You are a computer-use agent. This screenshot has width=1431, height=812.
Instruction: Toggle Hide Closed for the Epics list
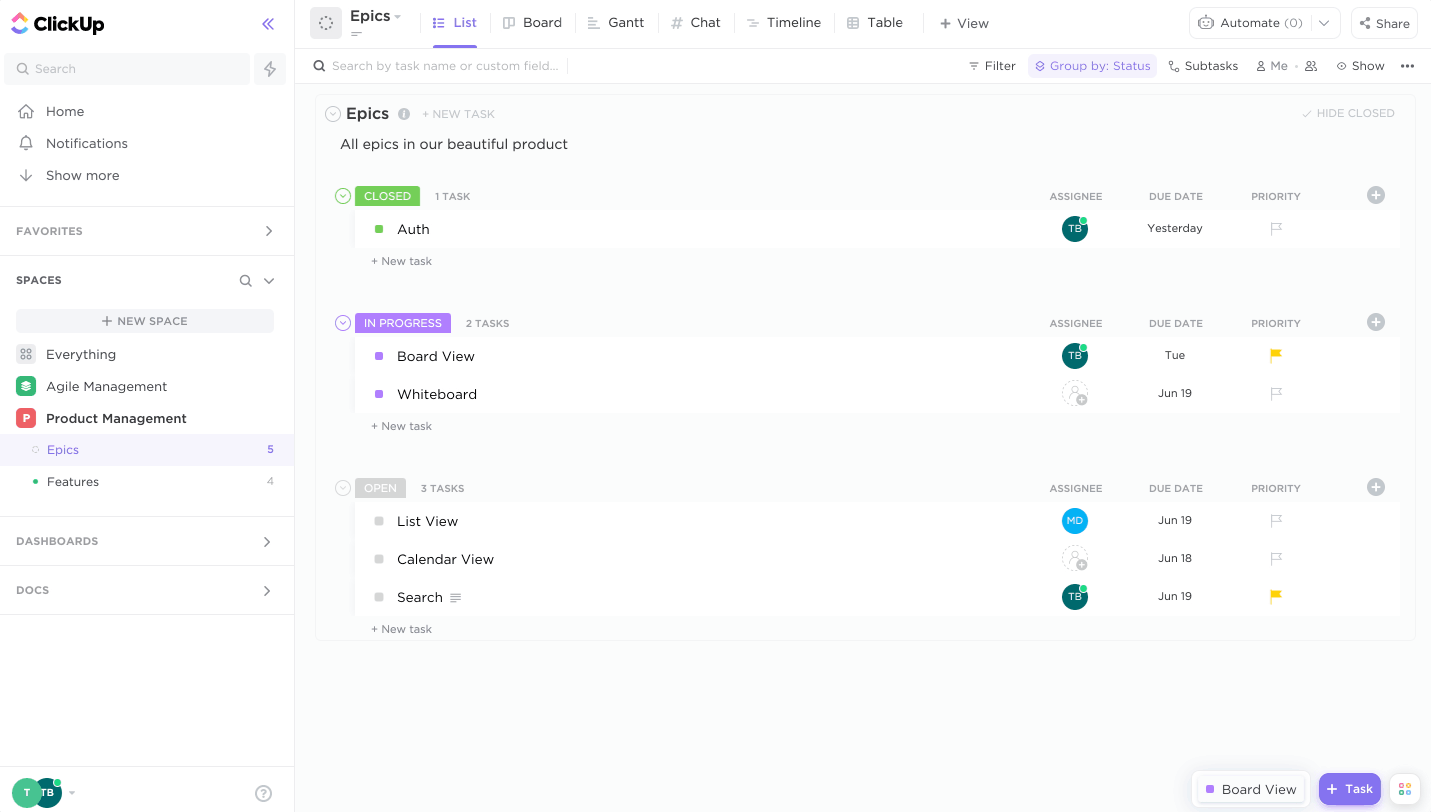click(x=1348, y=113)
